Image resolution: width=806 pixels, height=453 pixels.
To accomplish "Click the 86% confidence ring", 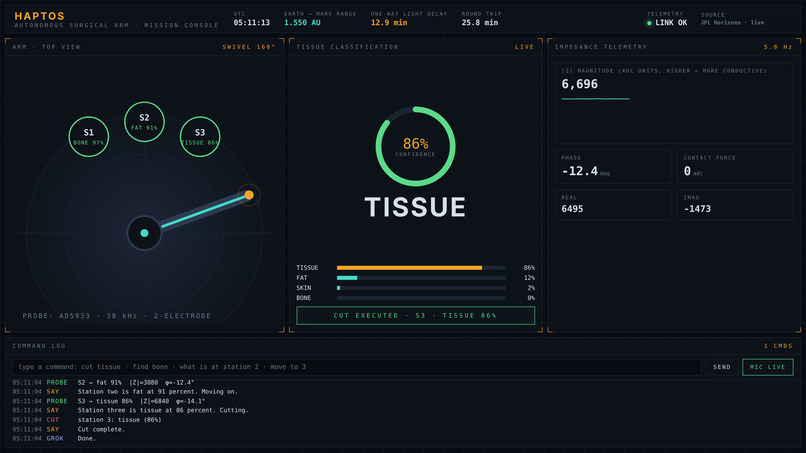I will 415,147.
